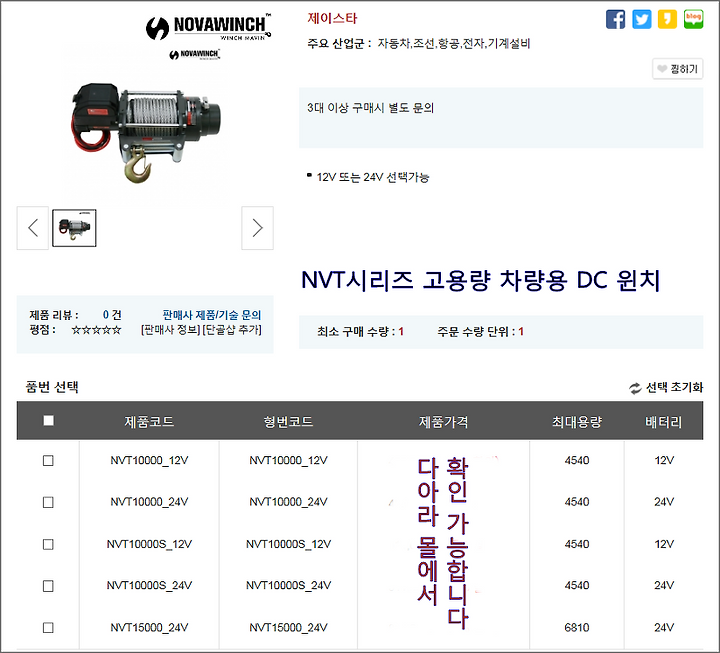Viewport: 720px width, 653px height.
Task: Reset selection with 선택 초기화
Action: coord(674,388)
